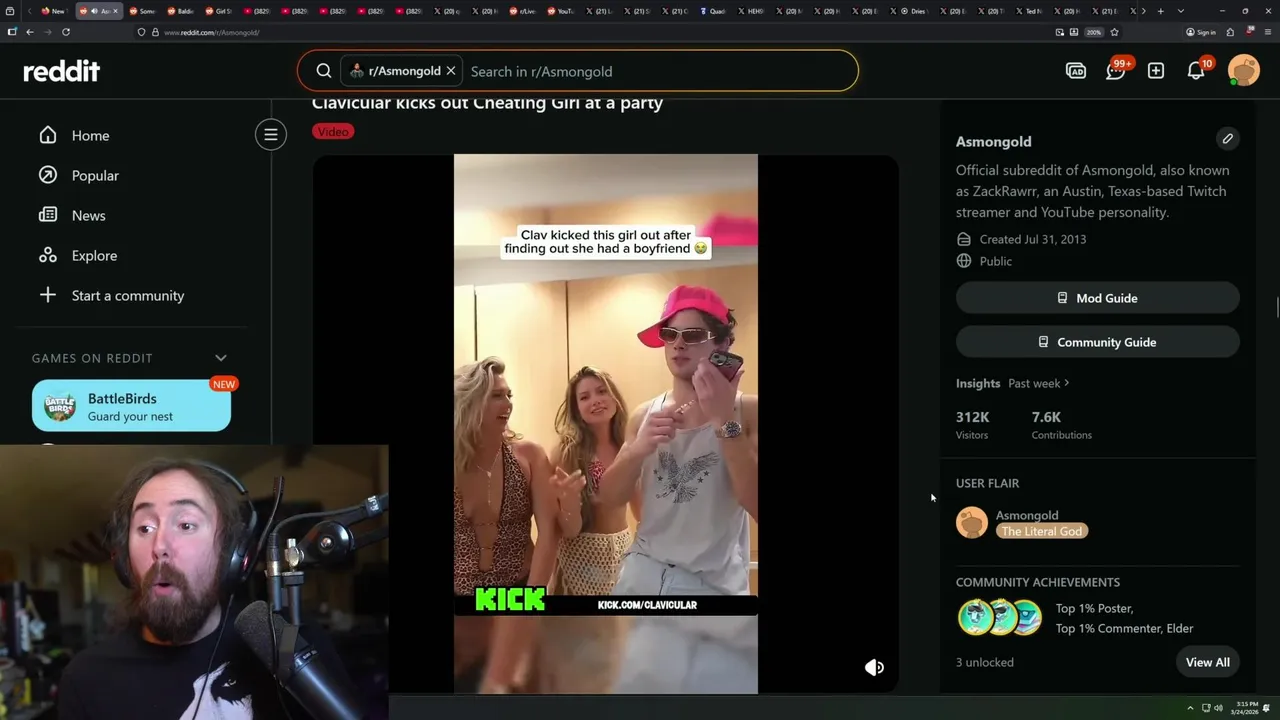Click the 7.6K Contributions stat
This screenshot has width=1280, height=720.
click(1061, 425)
